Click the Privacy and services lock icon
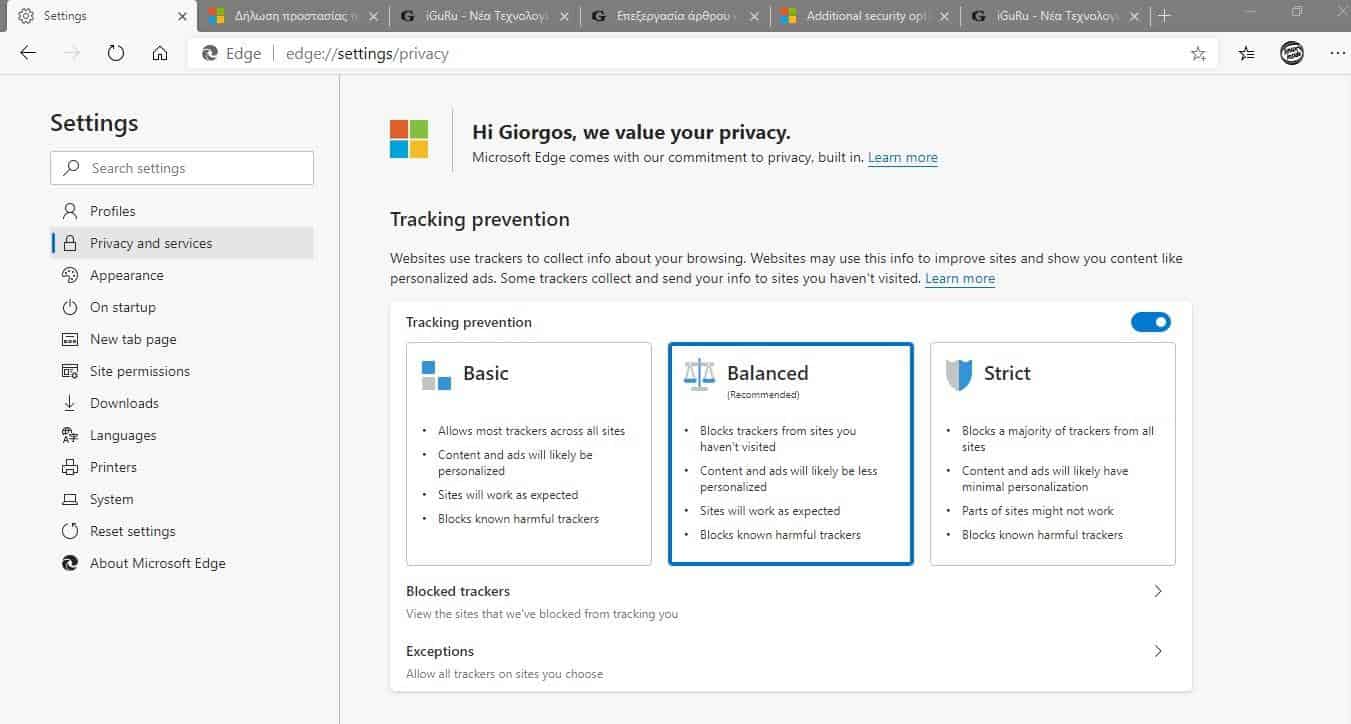Screen dimensions: 1351x724 coord(70,243)
